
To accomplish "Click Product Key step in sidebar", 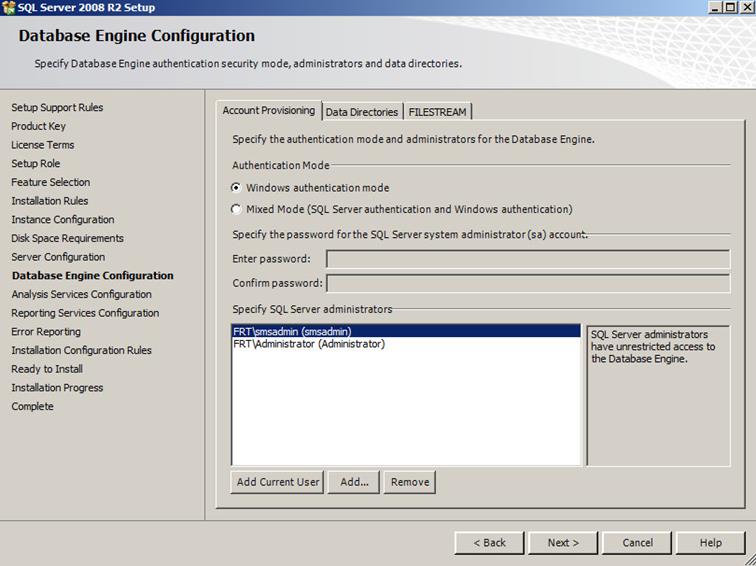I will click(38, 126).
